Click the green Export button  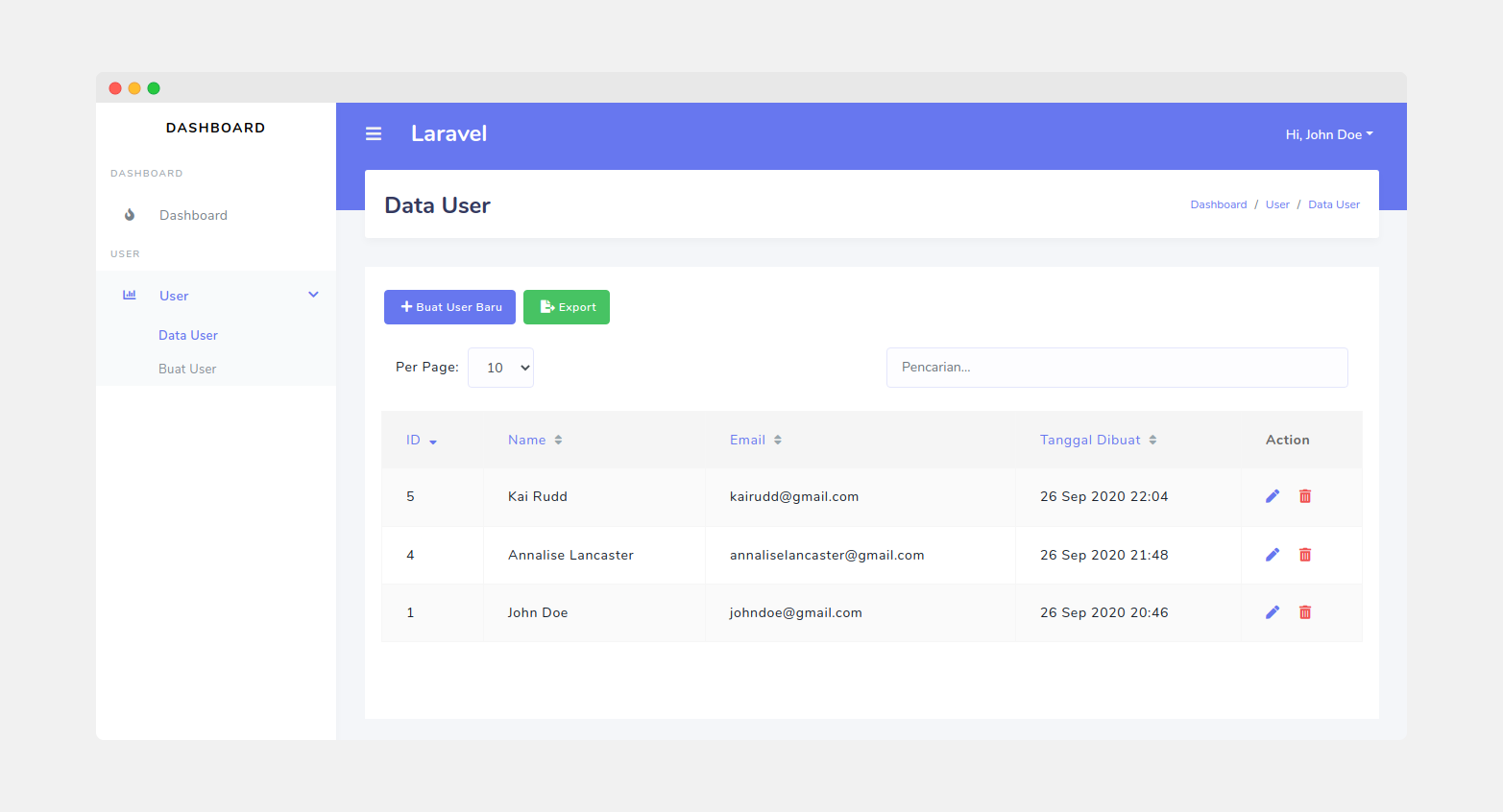point(567,307)
